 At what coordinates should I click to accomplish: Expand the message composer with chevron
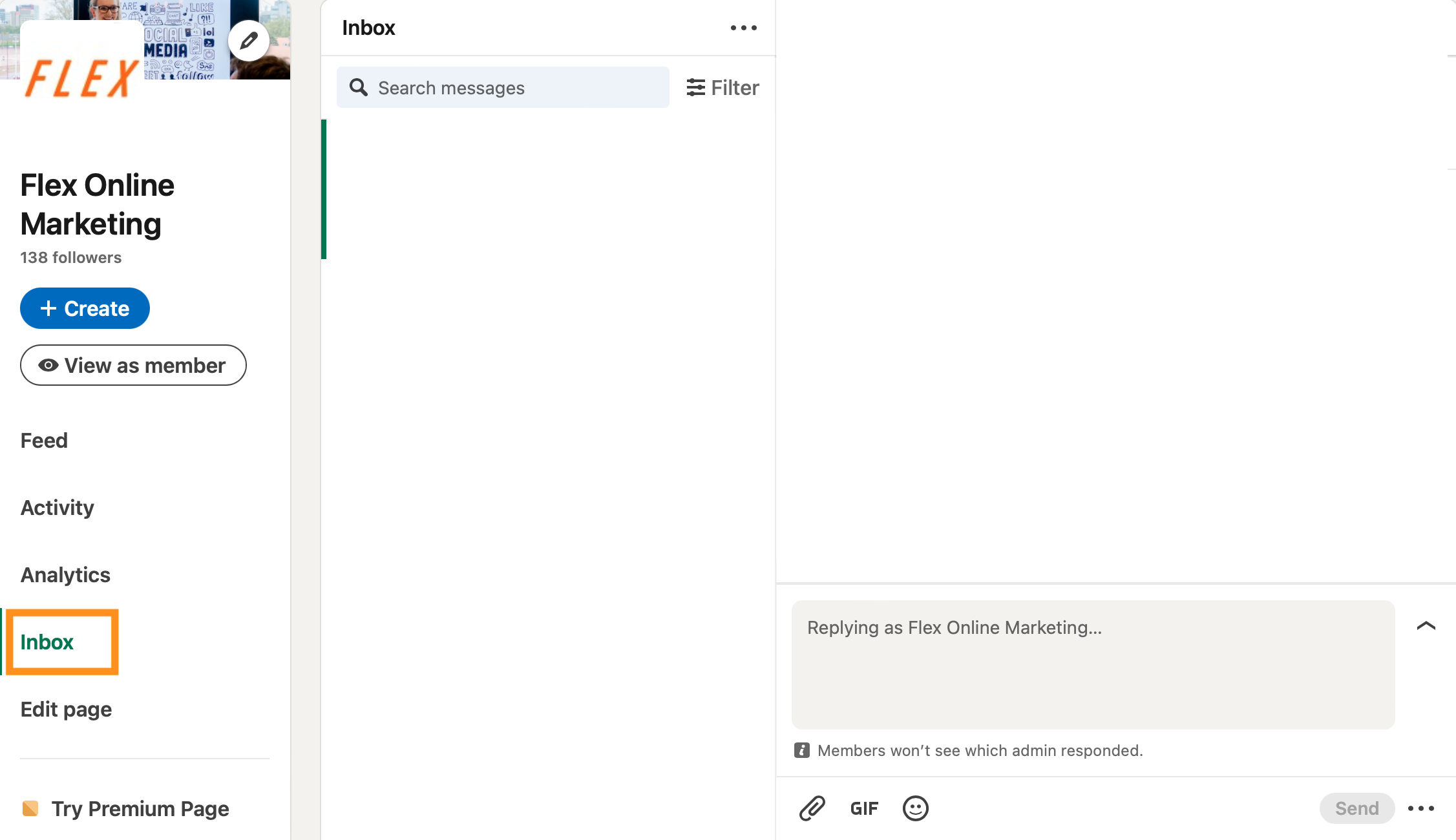click(1426, 625)
